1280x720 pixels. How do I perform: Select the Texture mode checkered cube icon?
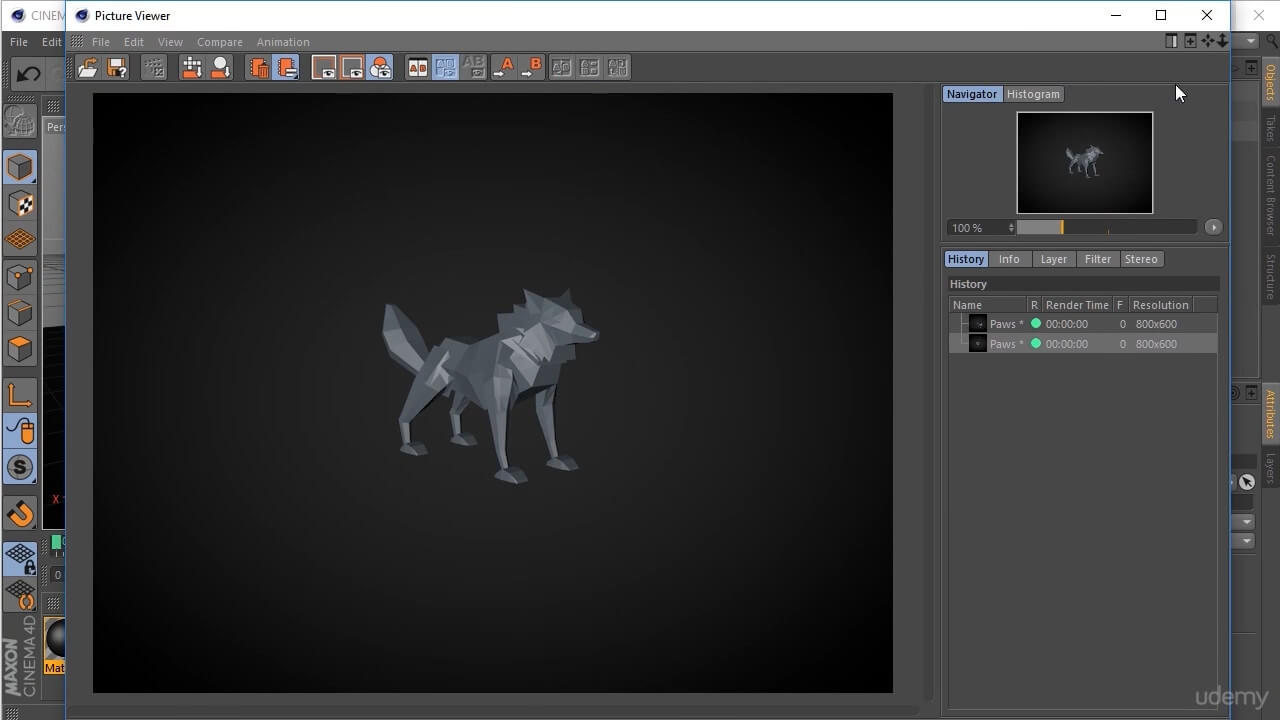(x=20, y=204)
